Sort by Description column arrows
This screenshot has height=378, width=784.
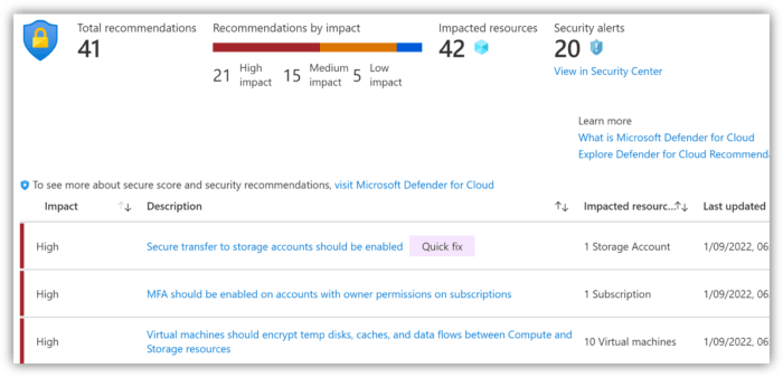pyautogui.click(x=562, y=206)
